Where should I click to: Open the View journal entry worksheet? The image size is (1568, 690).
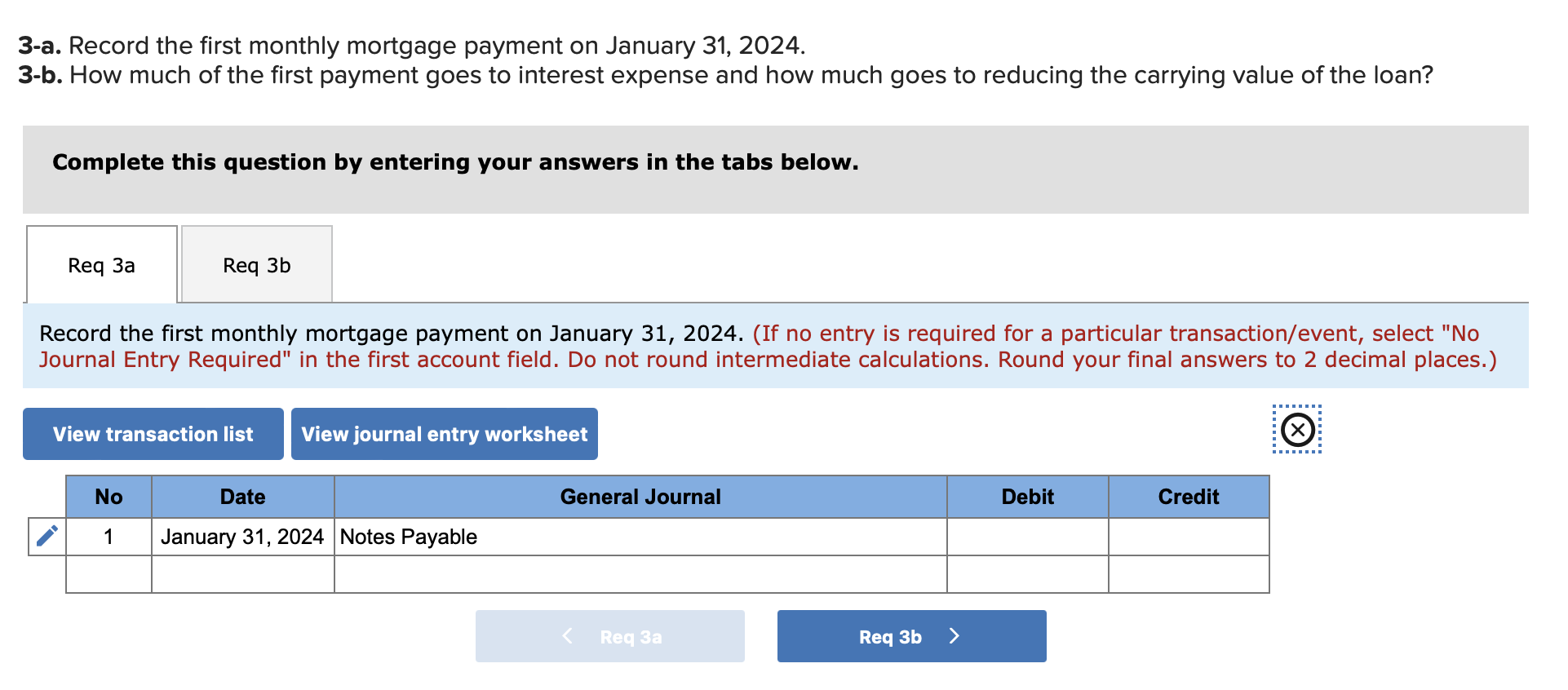tap(445, 433)
